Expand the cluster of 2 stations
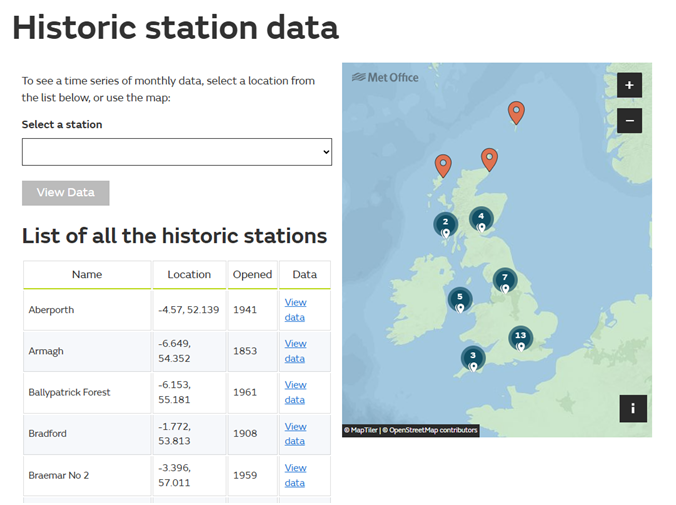676x505 pixels. coord(445,223)
